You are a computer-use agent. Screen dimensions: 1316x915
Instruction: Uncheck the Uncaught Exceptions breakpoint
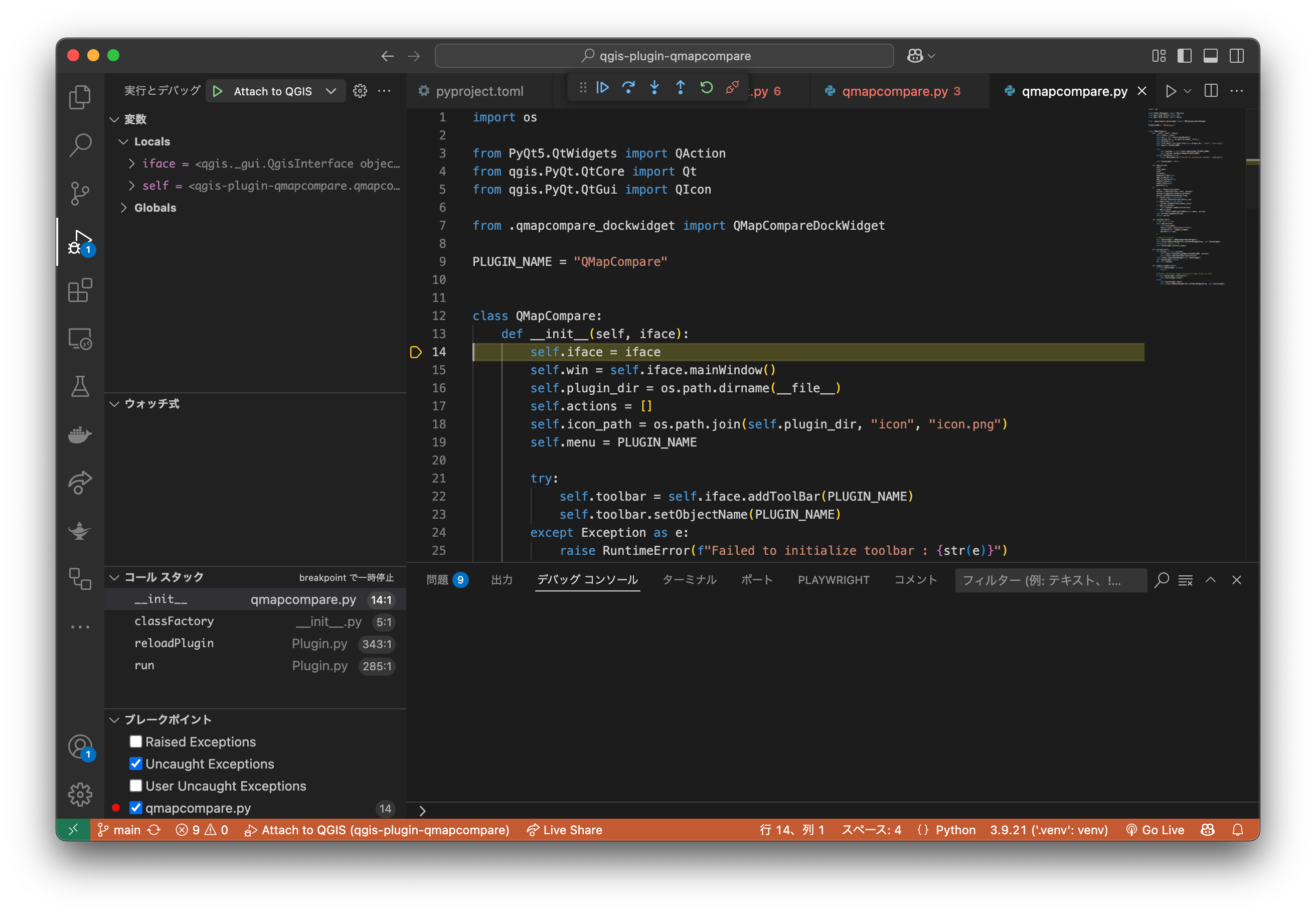136,764
